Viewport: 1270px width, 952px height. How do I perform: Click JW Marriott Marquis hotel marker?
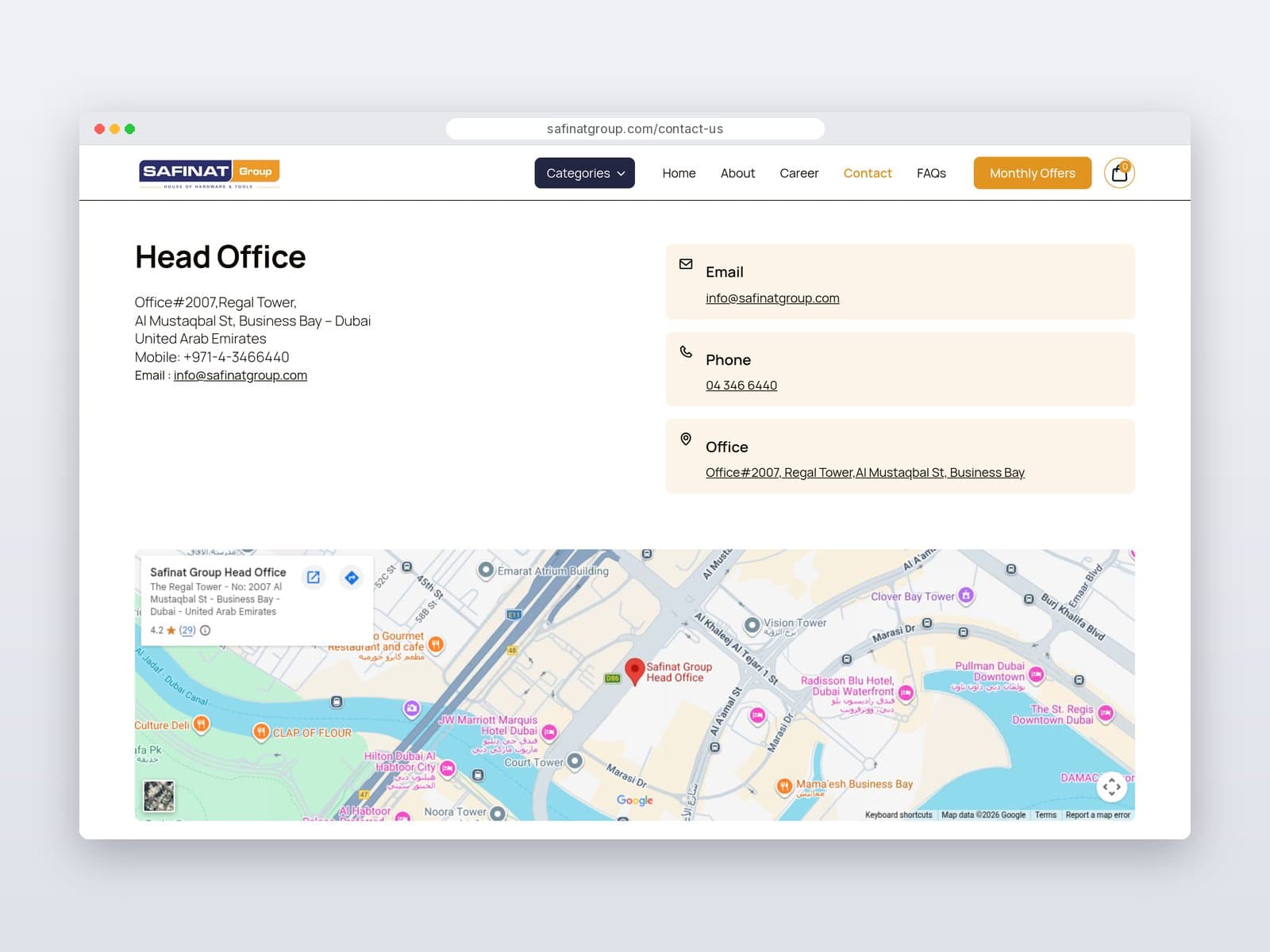coord(548,731)
